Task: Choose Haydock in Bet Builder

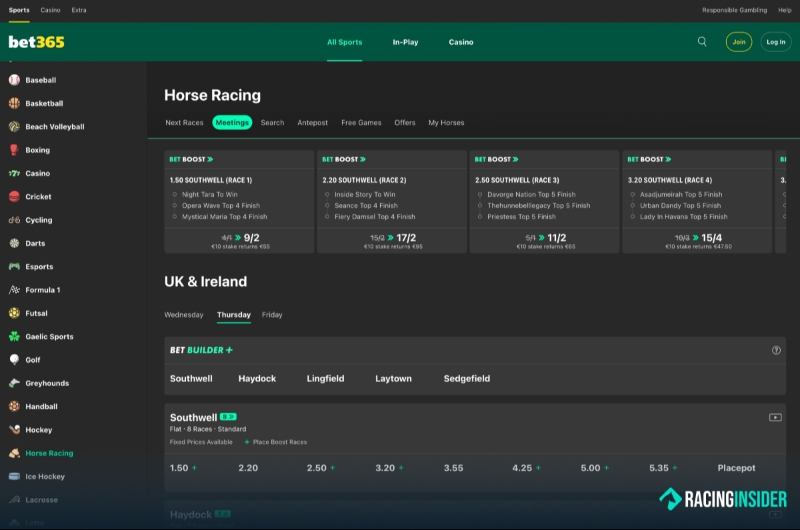Action: pyautogui.click(x=257, y=378)
